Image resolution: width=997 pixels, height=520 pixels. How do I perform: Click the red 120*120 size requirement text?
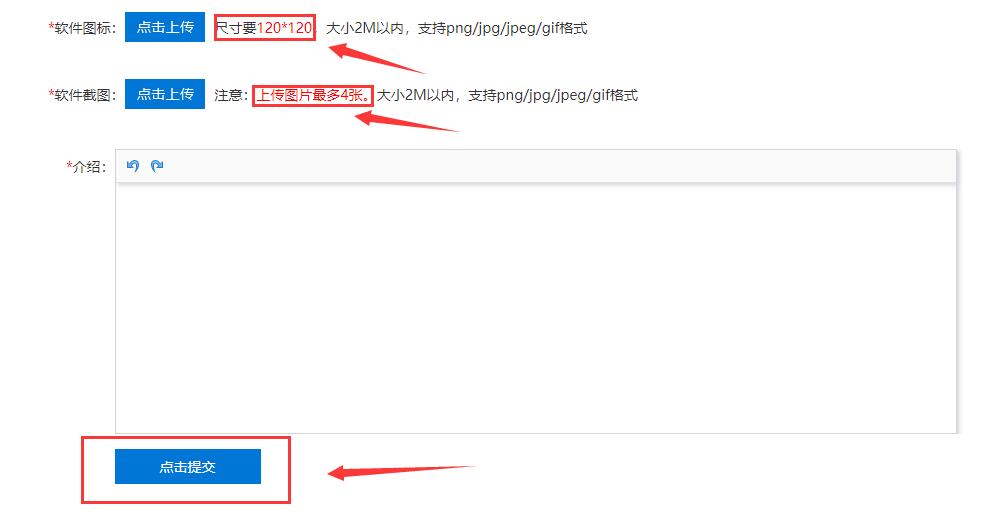[x=284, y=28]
